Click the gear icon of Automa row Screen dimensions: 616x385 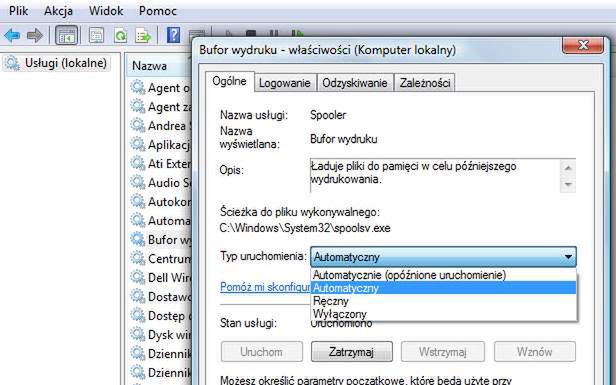tap(138, 220)
